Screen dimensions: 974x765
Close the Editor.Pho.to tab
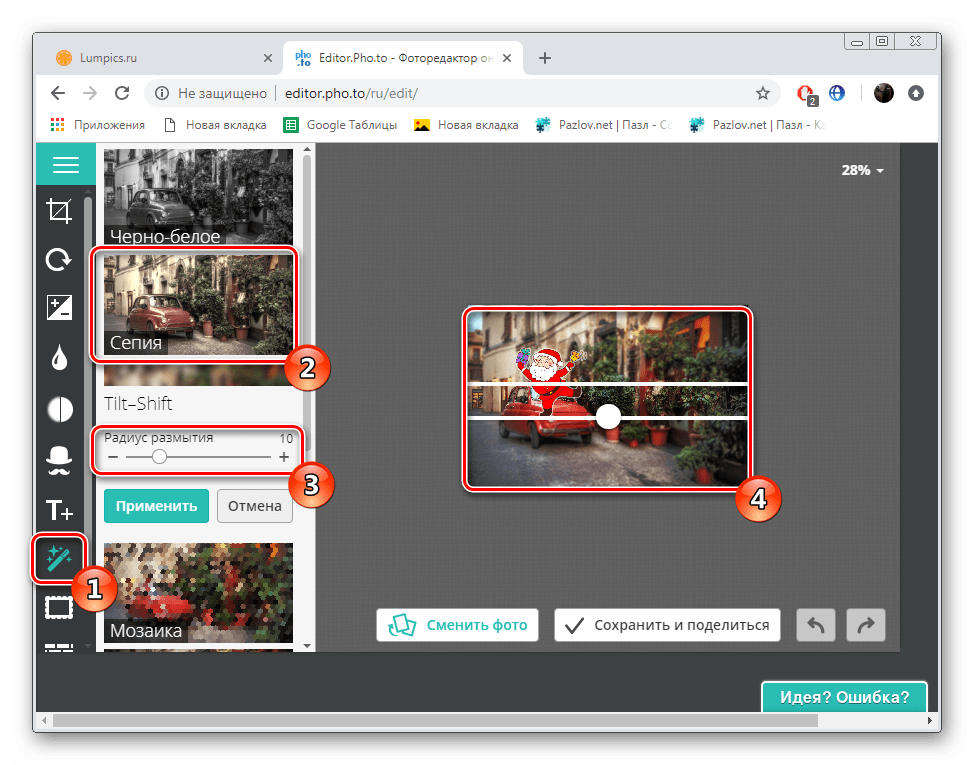coord(507,58)
